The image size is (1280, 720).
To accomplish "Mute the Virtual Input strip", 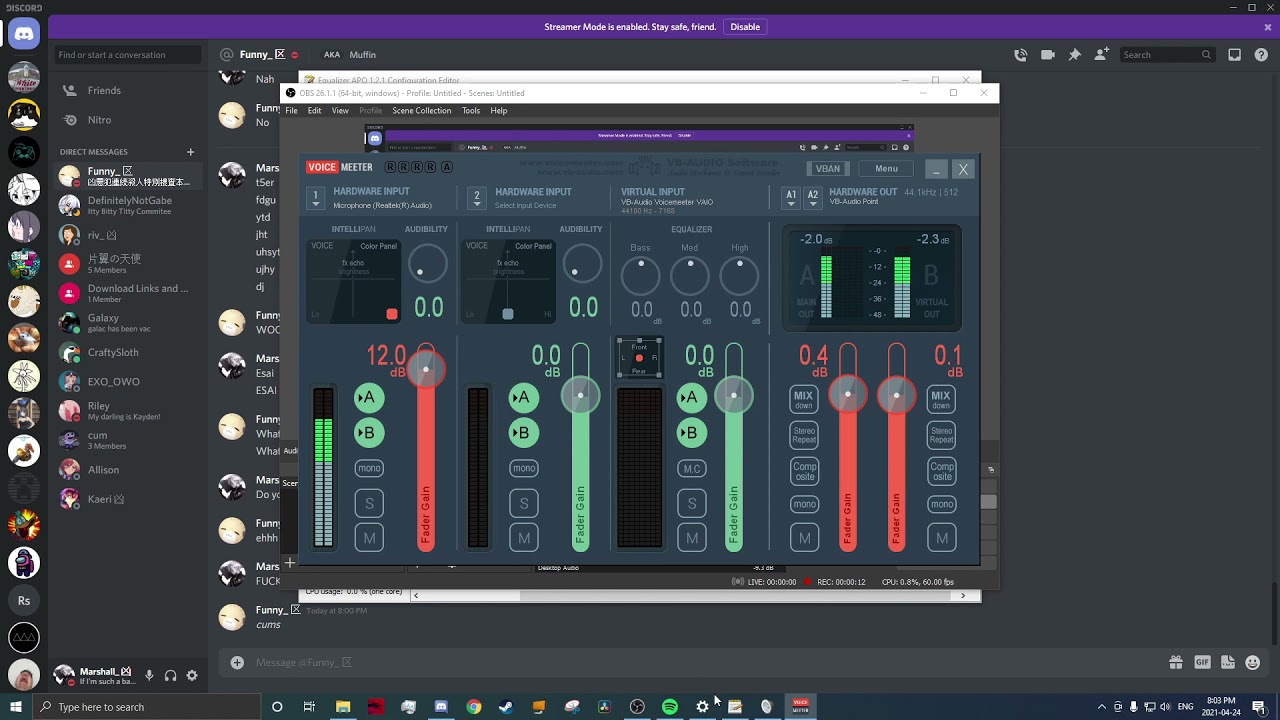I will click(x=691, y=538).
